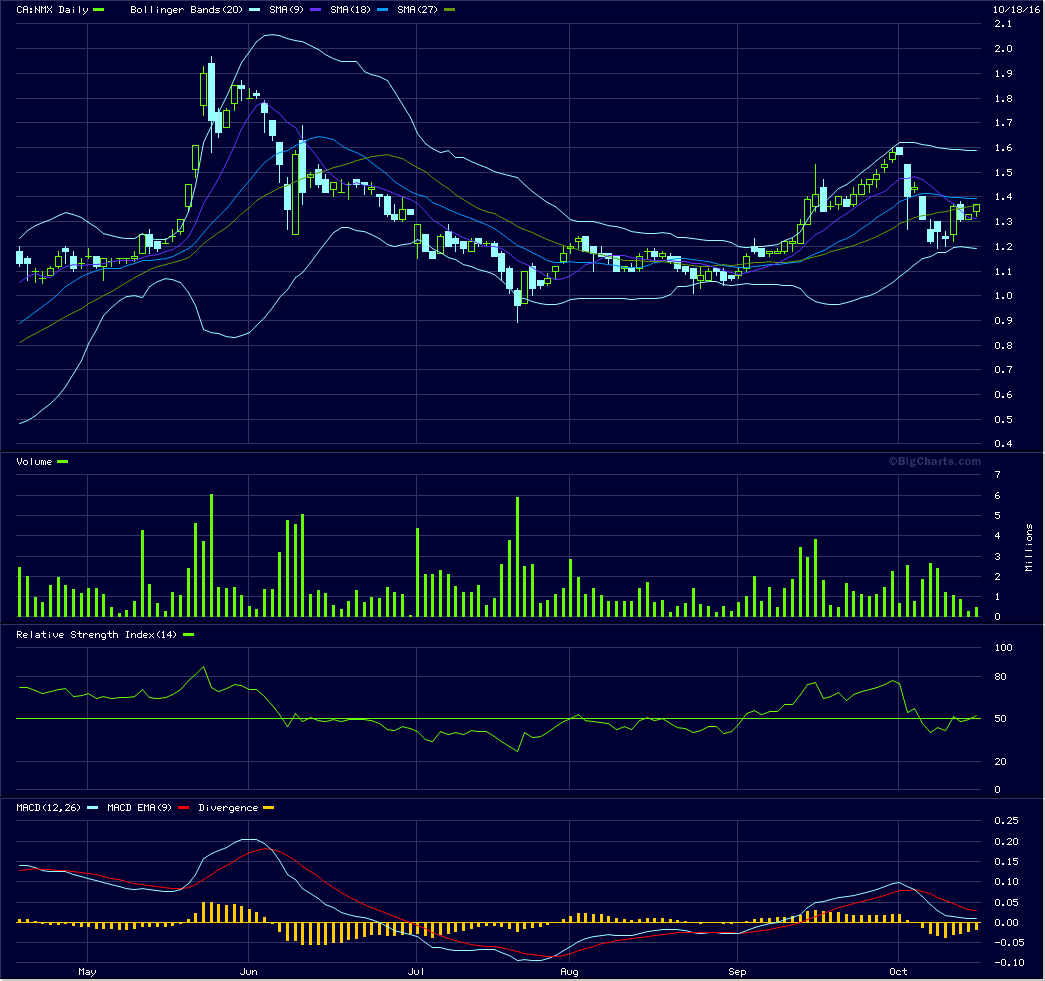Click the Oct label on time axis
Image resolution: width=1045 pixels, height=981 pixels.
tap(898, 972)
